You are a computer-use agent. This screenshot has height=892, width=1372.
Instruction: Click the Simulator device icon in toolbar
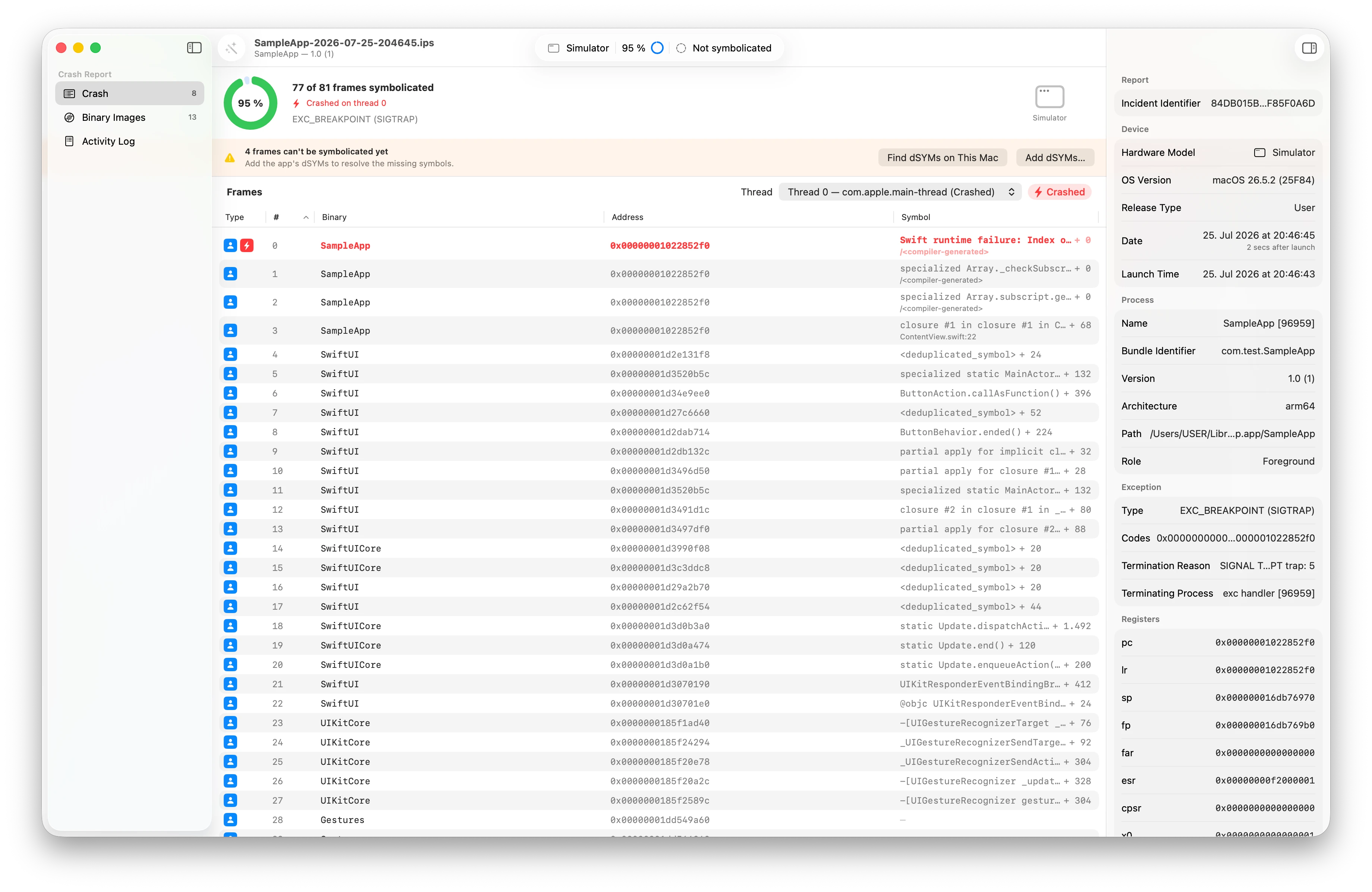coord(553,48)
